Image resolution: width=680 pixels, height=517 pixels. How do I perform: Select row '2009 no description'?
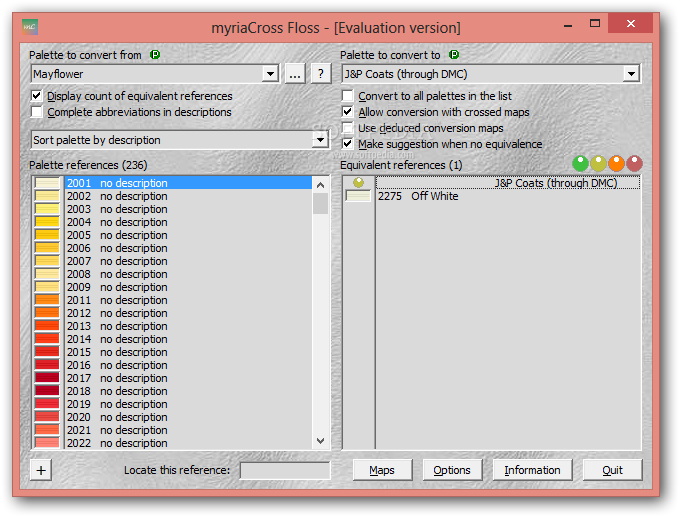pos(188,287)
